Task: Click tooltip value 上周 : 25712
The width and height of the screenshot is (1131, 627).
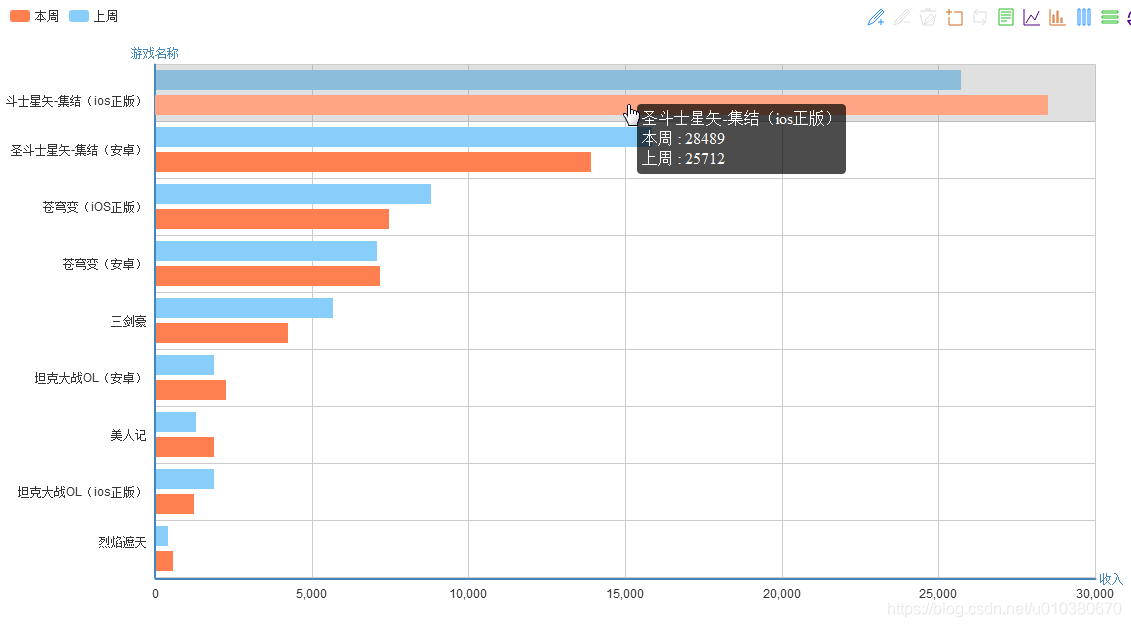Action: click(x=683, y=159)
